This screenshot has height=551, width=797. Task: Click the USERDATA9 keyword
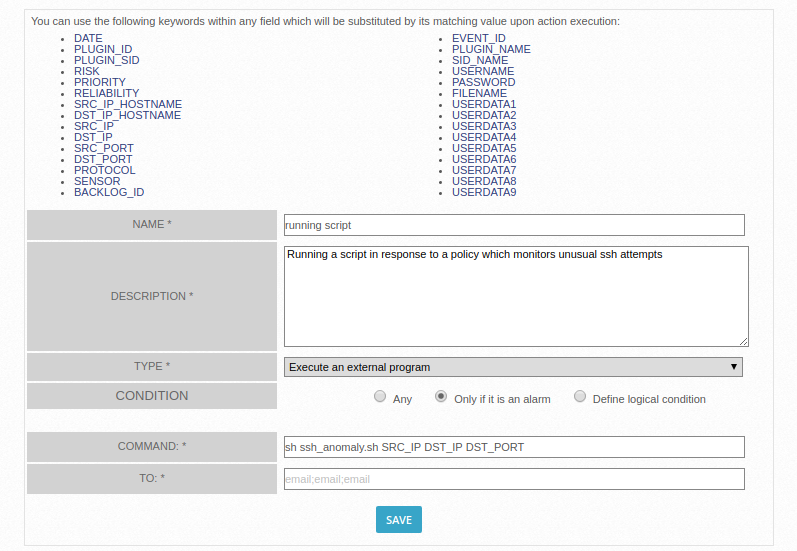(484, 192)
